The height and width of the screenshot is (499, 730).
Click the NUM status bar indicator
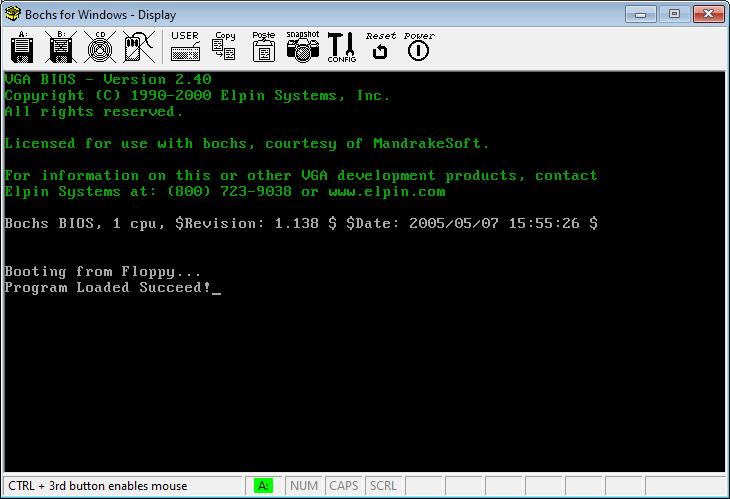click(304, 486)
